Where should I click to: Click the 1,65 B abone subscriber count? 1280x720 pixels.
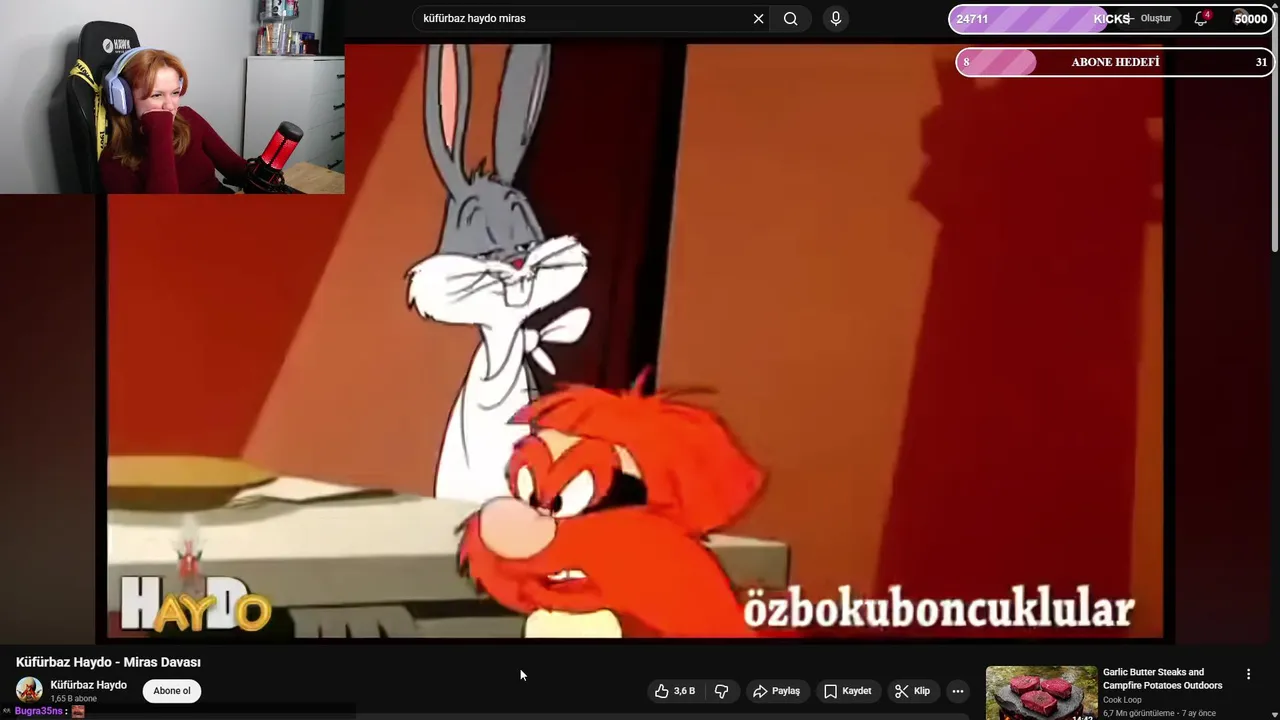(74, 699)
